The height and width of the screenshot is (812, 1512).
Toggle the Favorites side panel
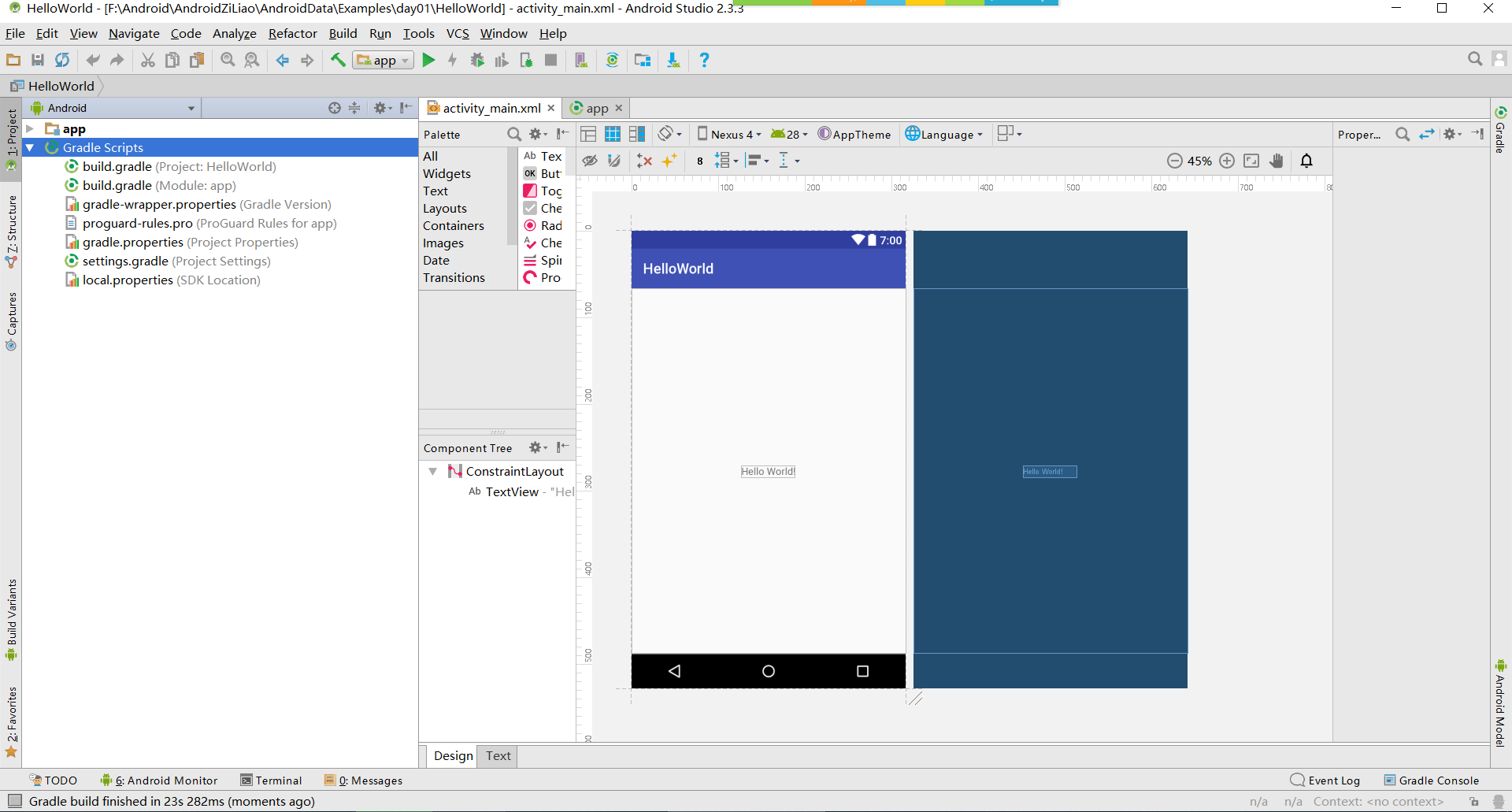tap(11, 722)
